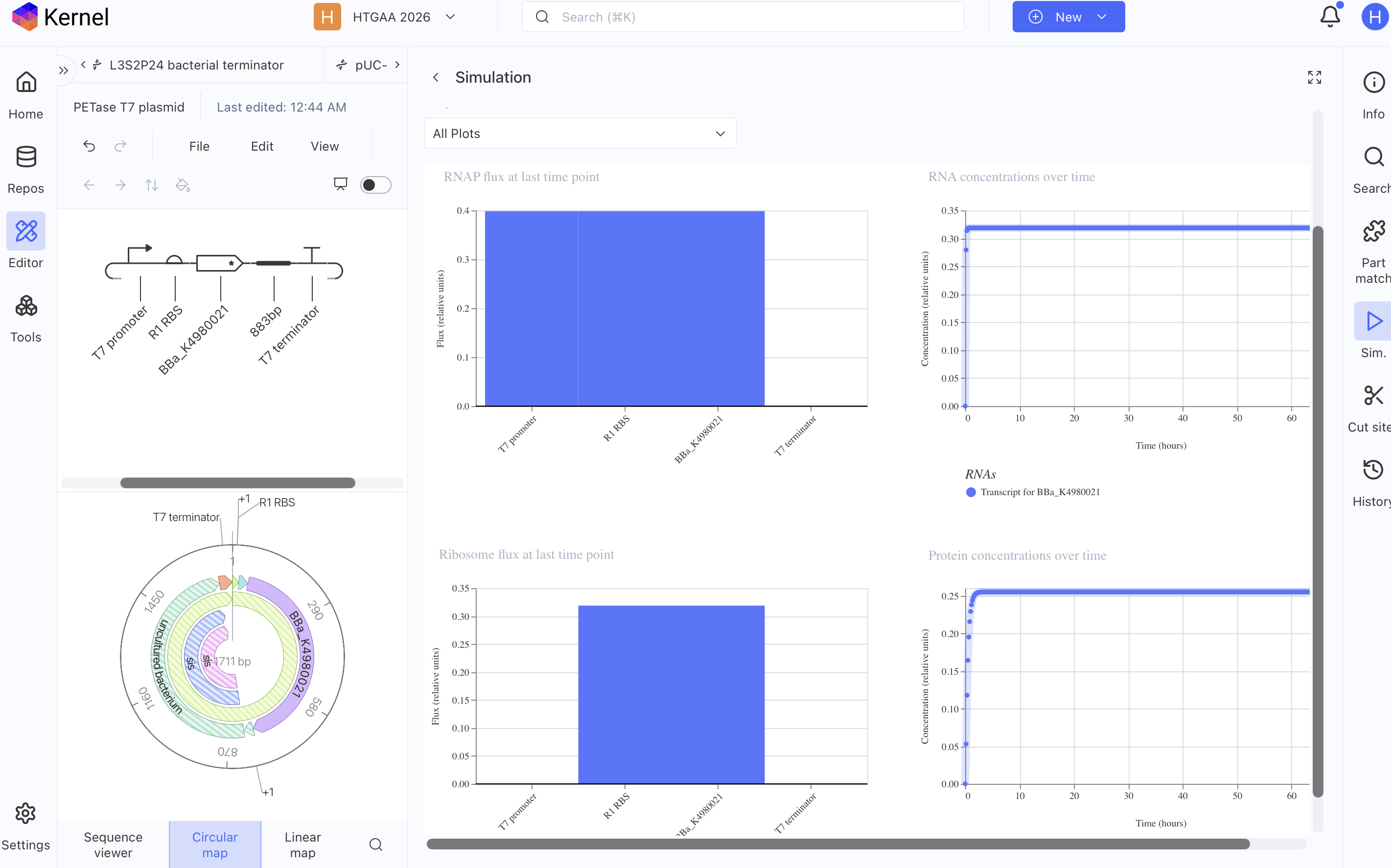This screenshot has height=868, width=1391.
Task: Open the Info panel icon
Action: pyautogui.click(x=1373, y=83)
